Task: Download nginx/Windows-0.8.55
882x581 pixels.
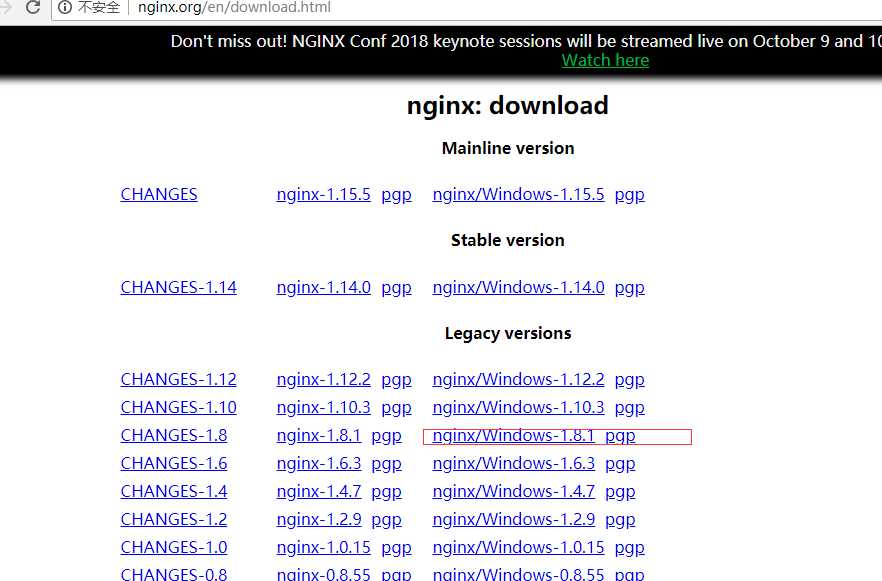Action: click(519, 574)
